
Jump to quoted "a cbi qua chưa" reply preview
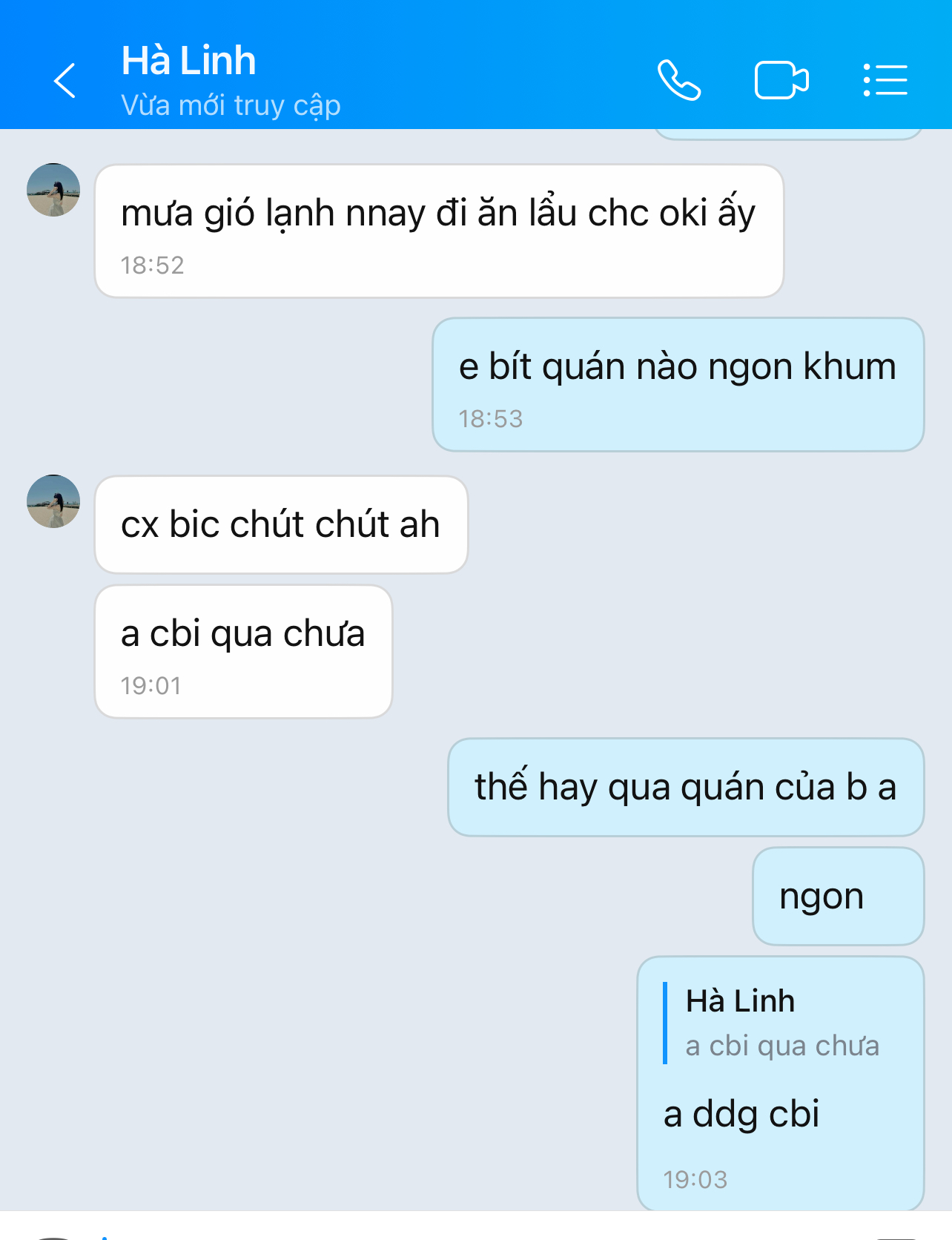click(x=771, y=1023)
